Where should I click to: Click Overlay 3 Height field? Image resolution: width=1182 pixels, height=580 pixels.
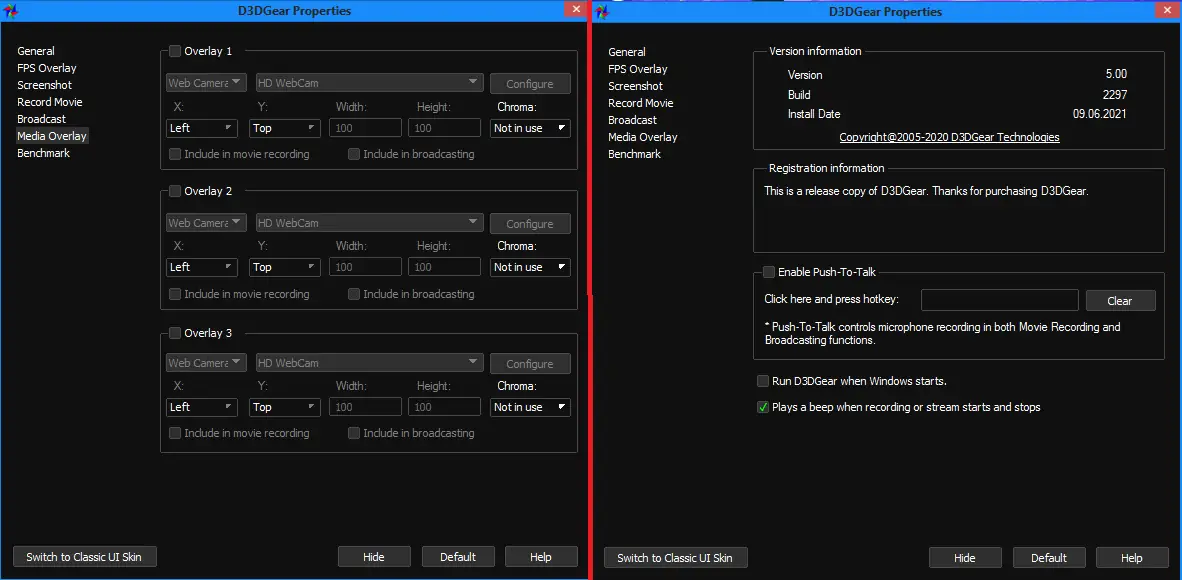[x=445, y=407]
